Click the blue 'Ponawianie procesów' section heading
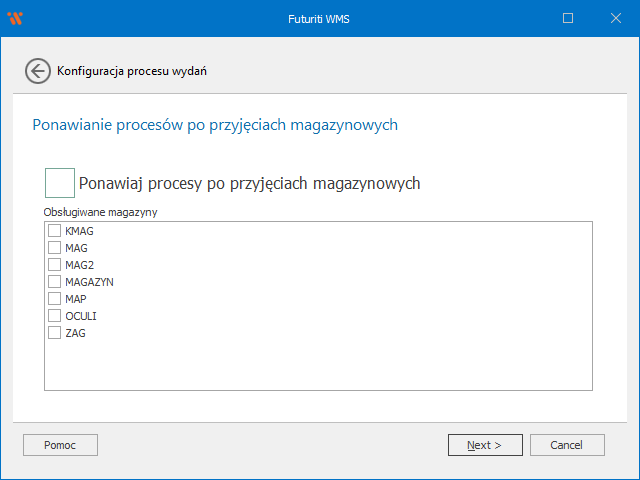 (x=215, y=125)
